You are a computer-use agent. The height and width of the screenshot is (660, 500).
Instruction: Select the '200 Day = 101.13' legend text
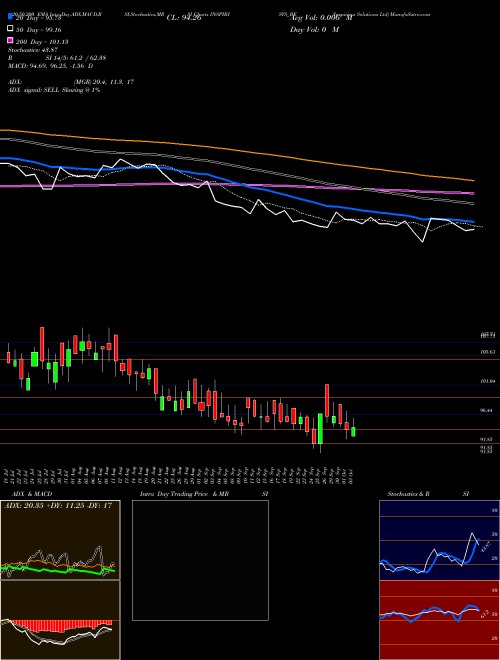[x=42, y=42]
